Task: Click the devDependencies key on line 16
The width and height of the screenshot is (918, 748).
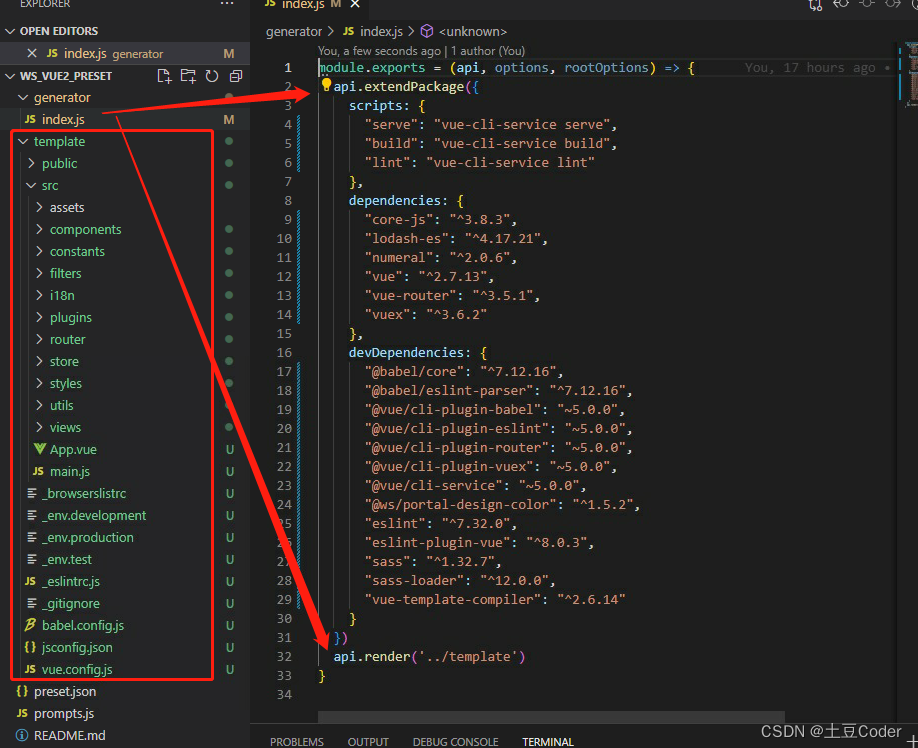Action: pyautogui.click(x=406, y=352)
